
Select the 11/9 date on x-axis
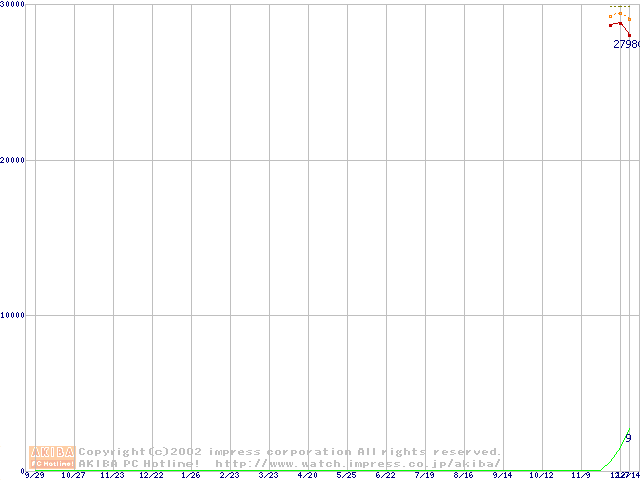580,475
